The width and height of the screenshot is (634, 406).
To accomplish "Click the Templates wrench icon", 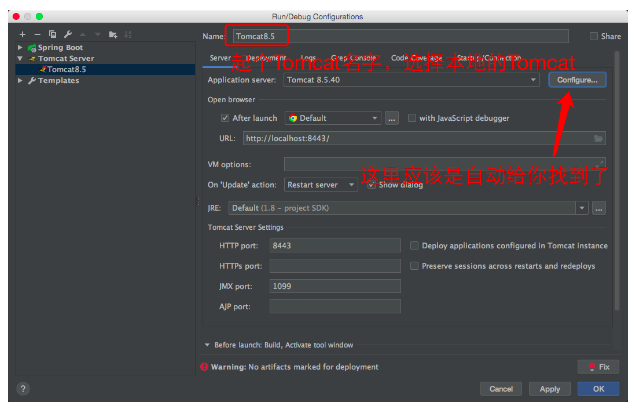I will (32, 80).
